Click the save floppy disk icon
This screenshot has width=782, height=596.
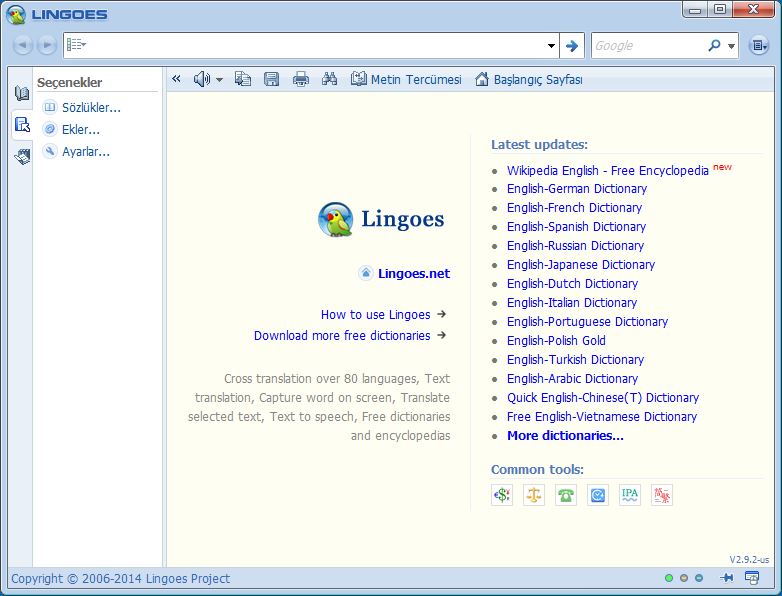[x=271, y=79]
